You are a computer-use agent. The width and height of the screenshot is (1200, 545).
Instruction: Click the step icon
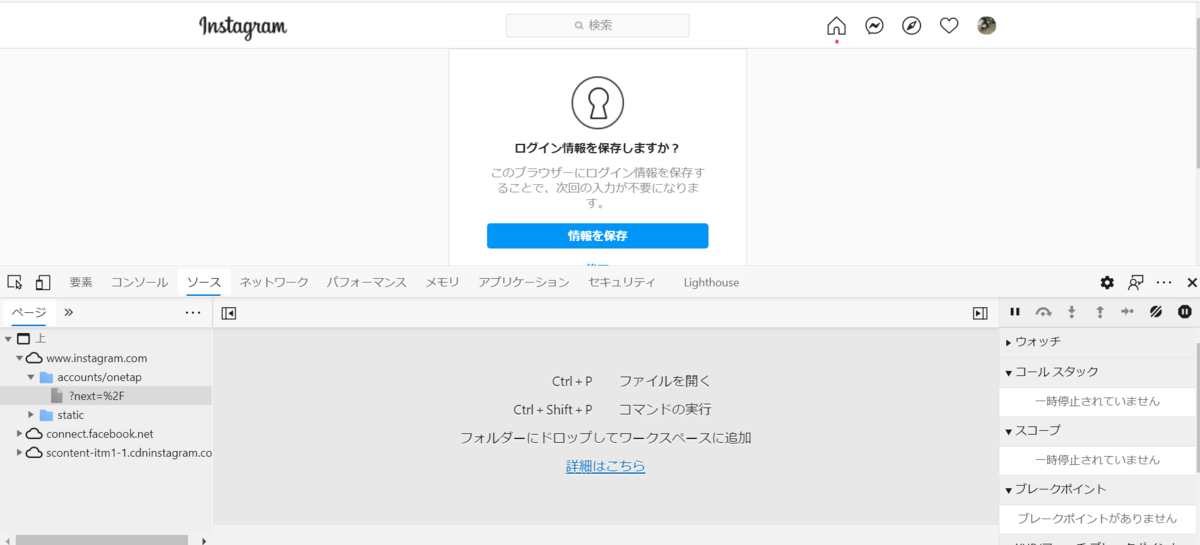click(x=1128, y=312)
